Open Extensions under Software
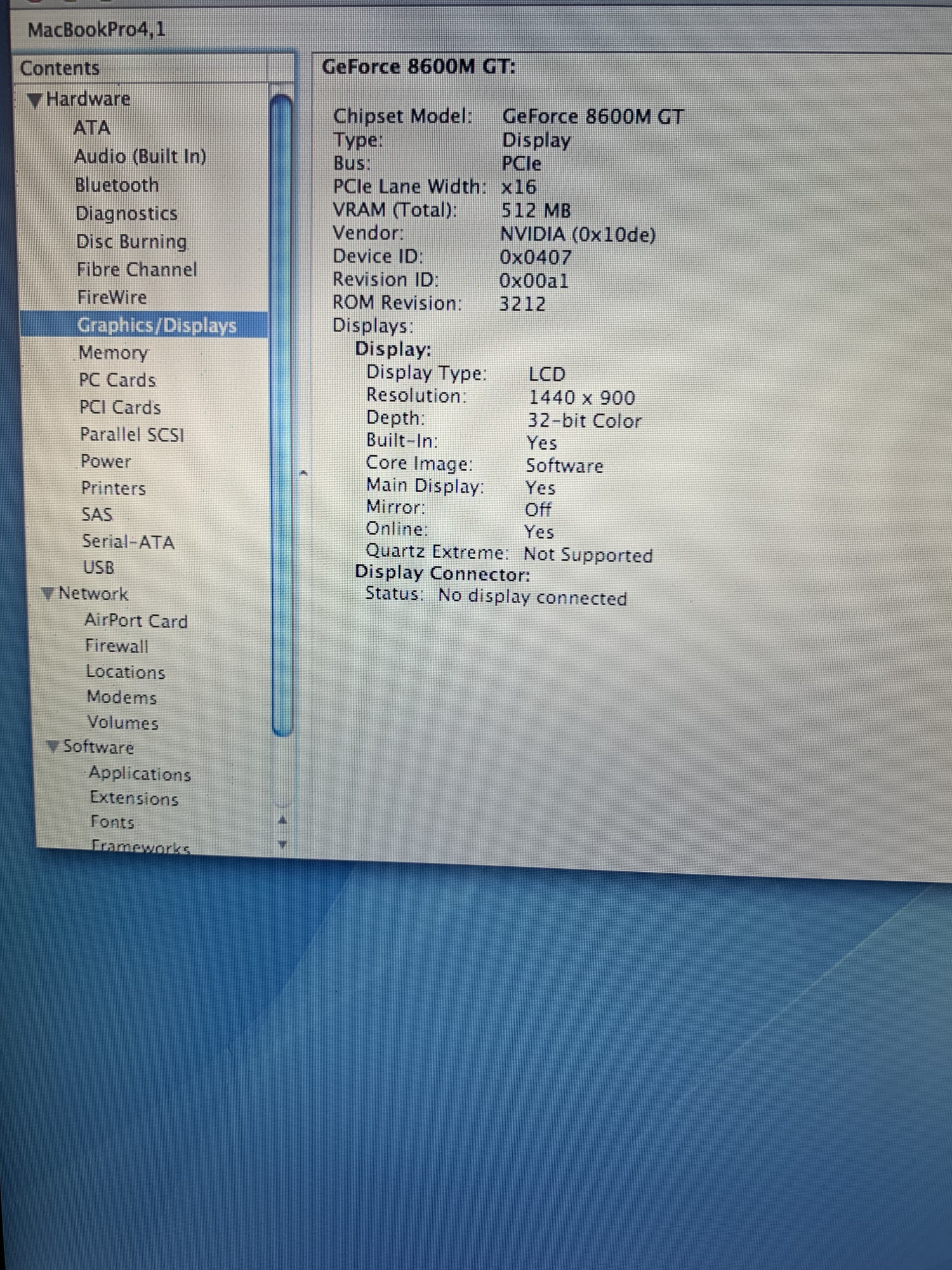Viewport: 952px width, 1270px height. [135, 798]
